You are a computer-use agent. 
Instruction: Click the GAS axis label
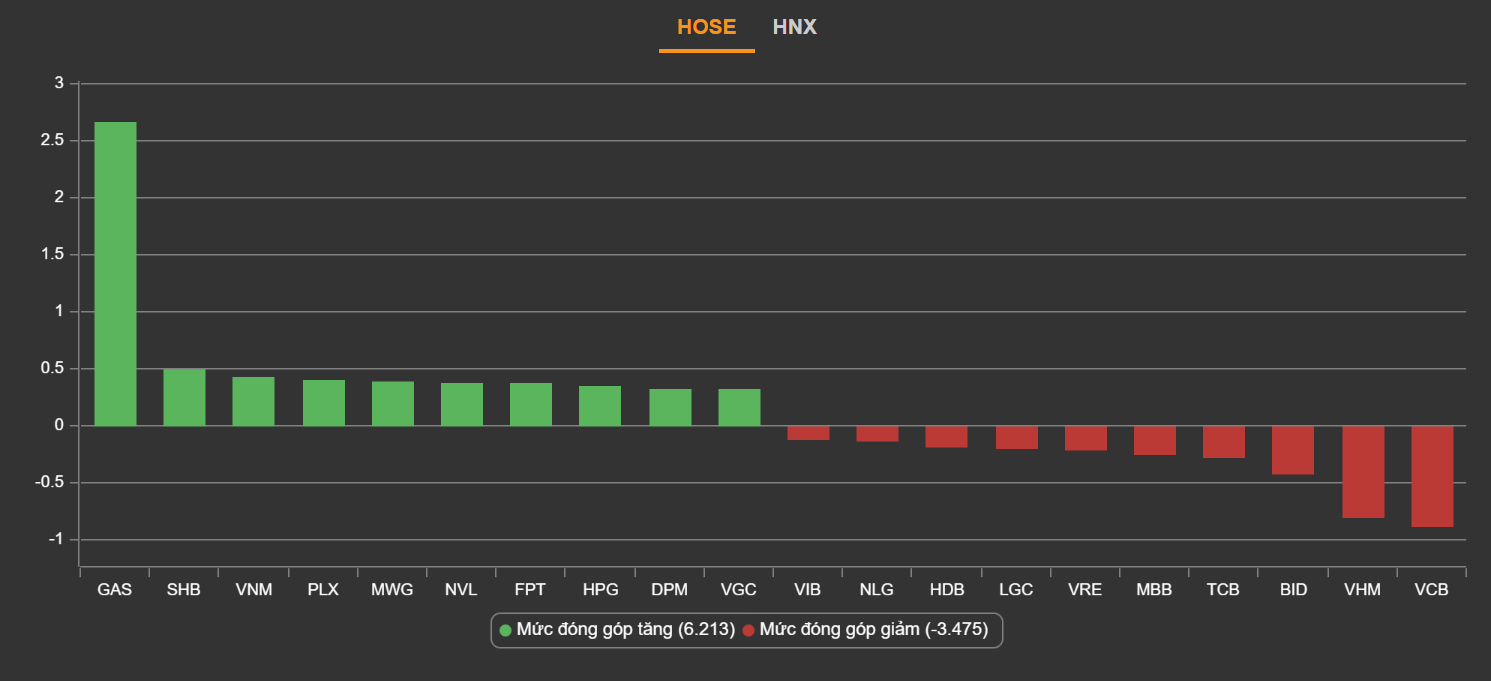[x=115, y=590]
